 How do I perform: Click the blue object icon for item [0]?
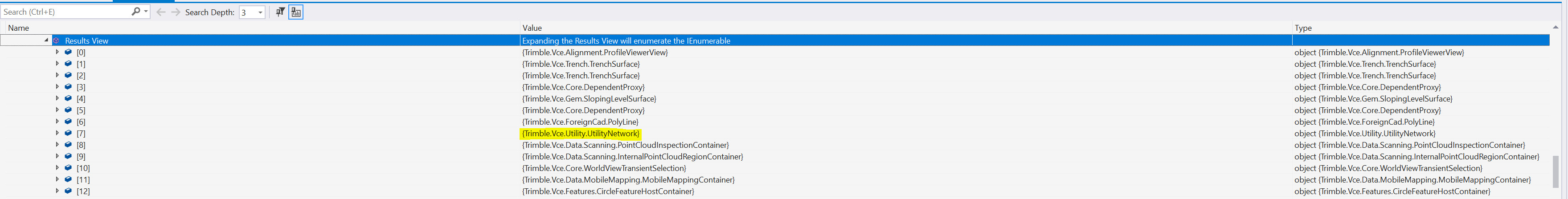point(68,53)
